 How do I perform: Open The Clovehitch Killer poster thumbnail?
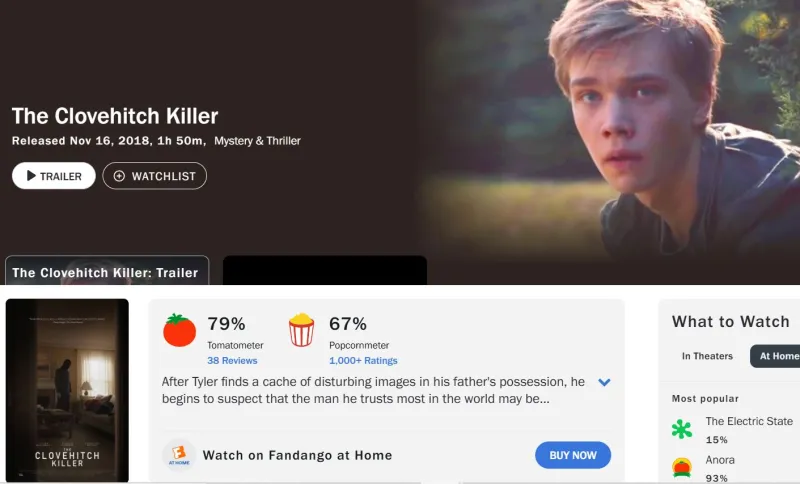click(67, 390)
